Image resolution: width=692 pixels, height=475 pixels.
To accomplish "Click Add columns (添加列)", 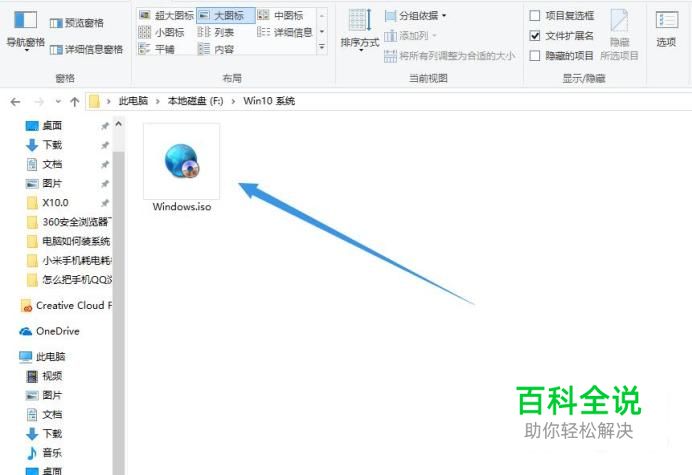I will [x=410, y=36].
